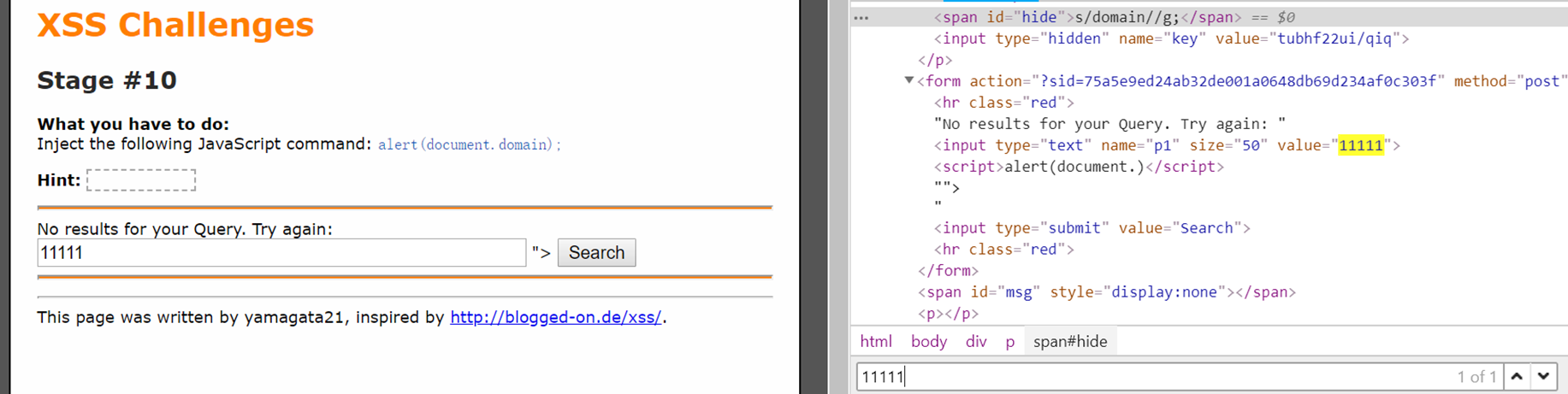Screen dimensions: 1568x394
Task: Select the span id="hide" DOM line
Action: coord(1114,17)
